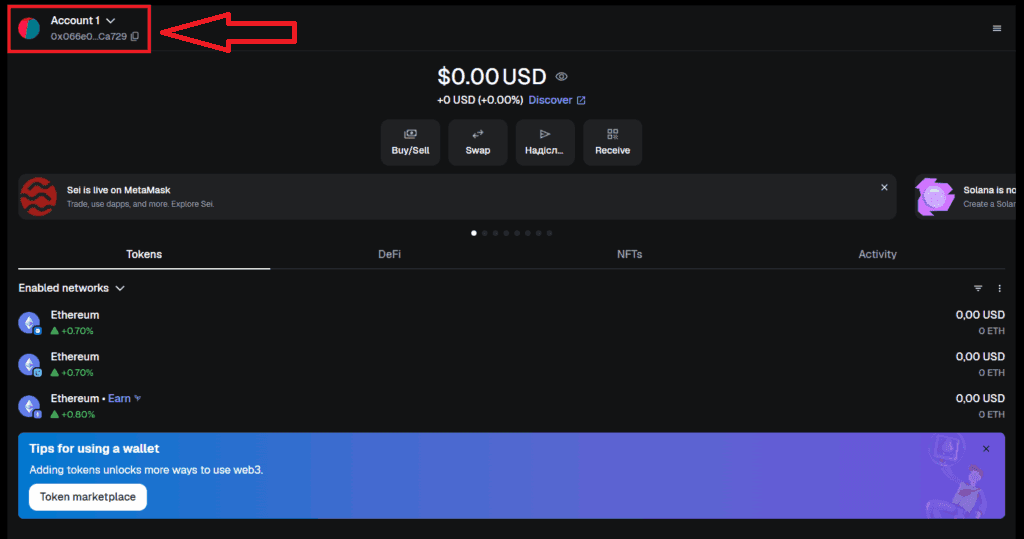Click the Account 1 avatar icon
Image resolution: width=1024 pixels, height=539 pixels.
coord(29,28)
